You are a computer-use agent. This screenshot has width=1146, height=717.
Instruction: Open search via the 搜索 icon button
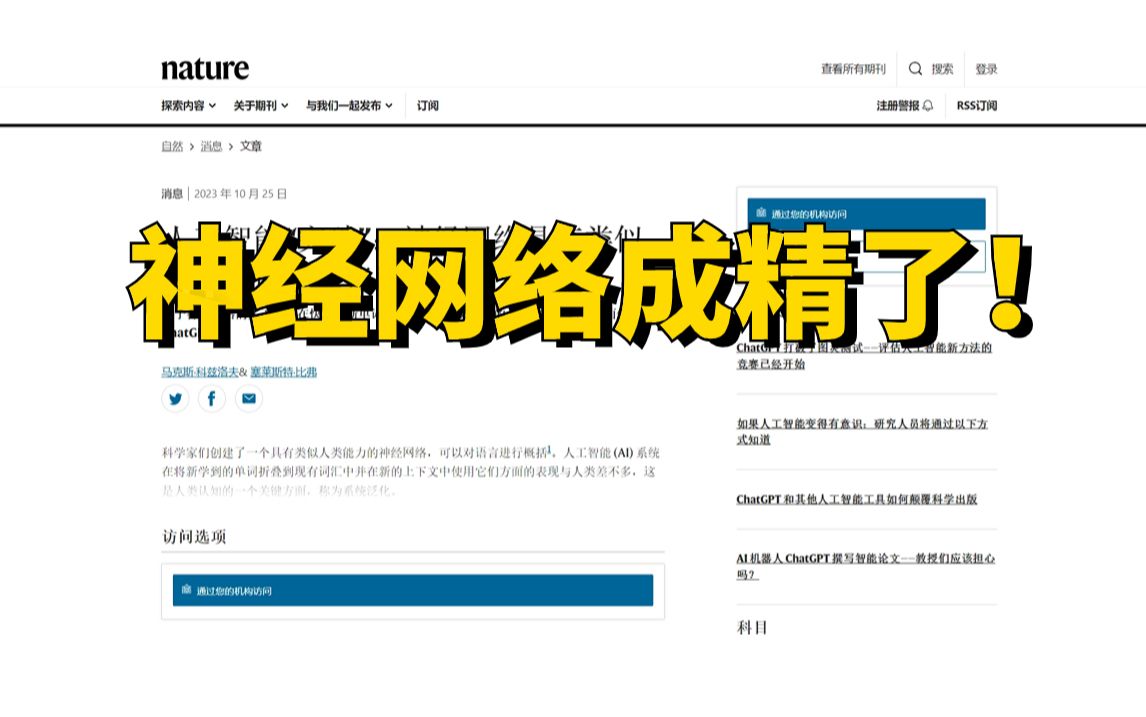click(x=943, y=69)
